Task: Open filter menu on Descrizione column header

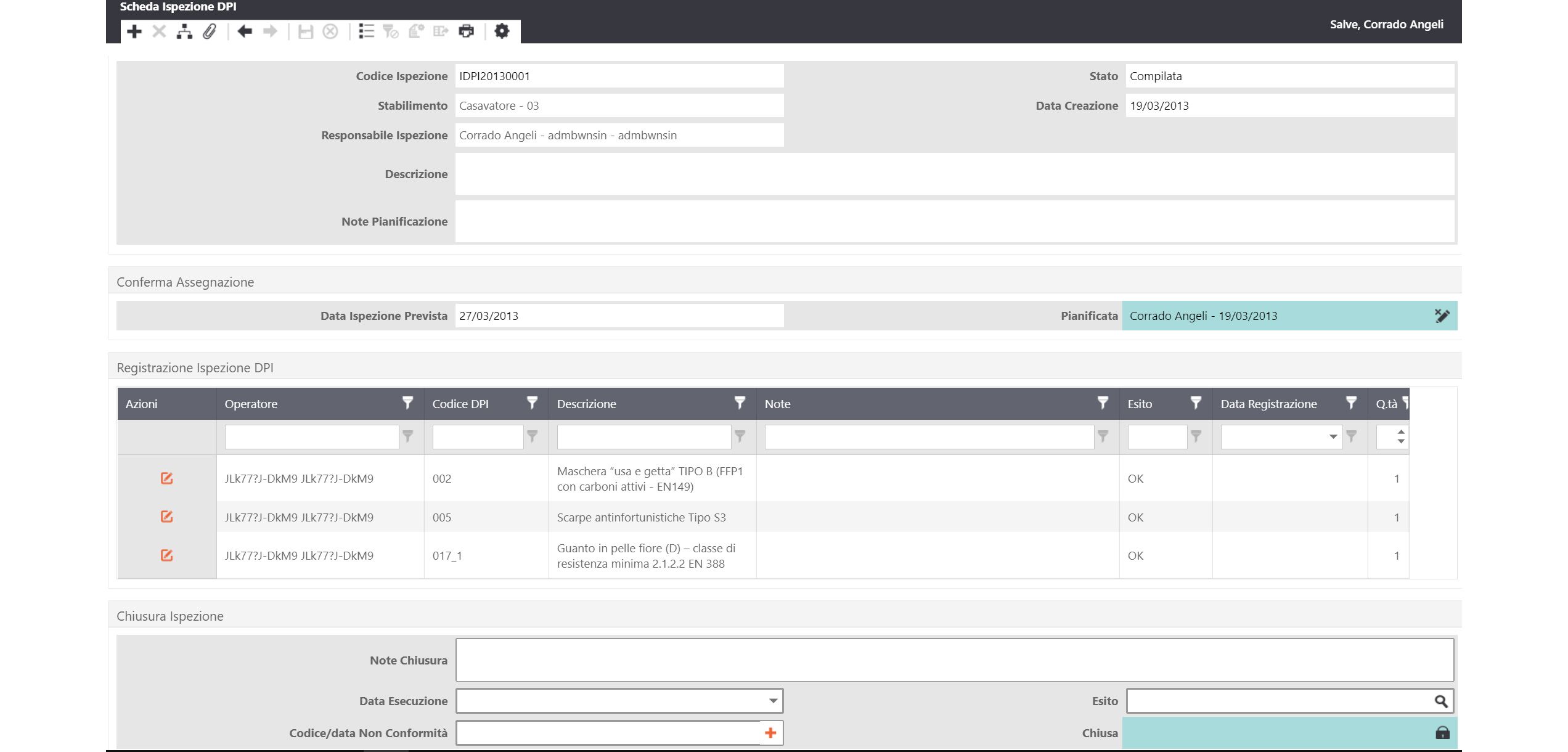Action: pyautogui.click(x=740, y=403)
